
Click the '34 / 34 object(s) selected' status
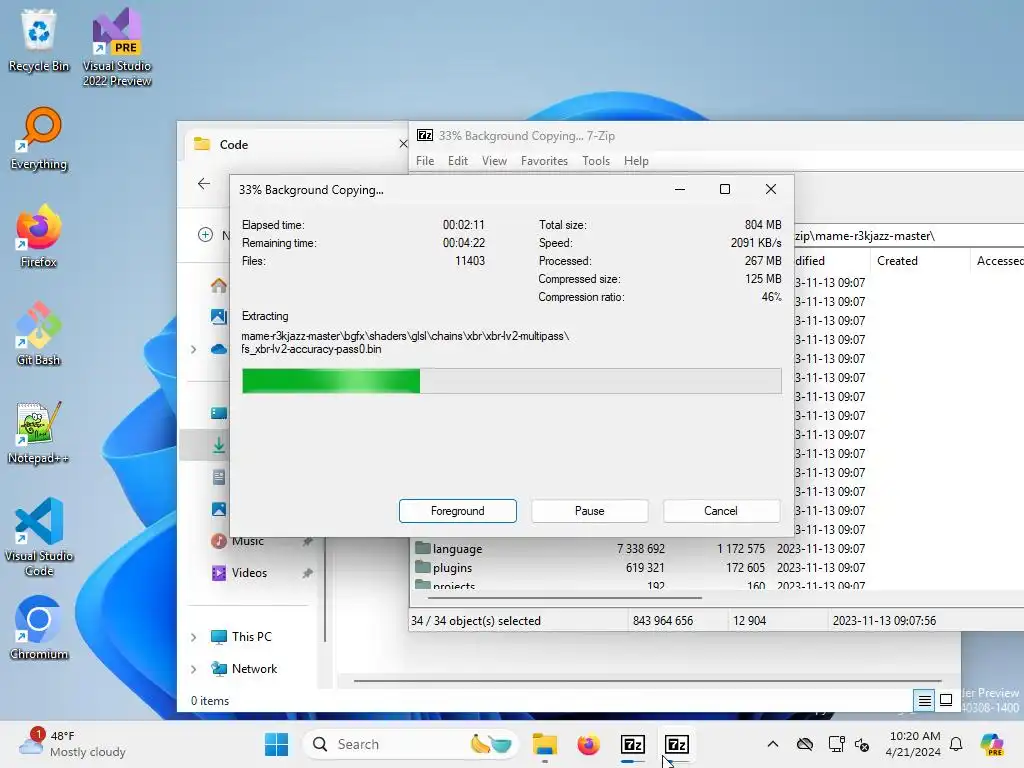[x=475, y=620]
